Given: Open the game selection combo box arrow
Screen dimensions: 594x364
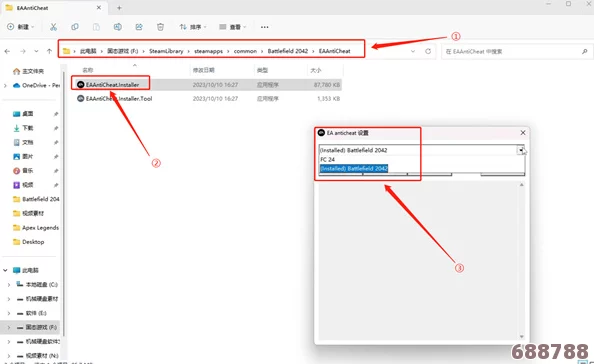Looking at the screenshot, I should [521, 150].
